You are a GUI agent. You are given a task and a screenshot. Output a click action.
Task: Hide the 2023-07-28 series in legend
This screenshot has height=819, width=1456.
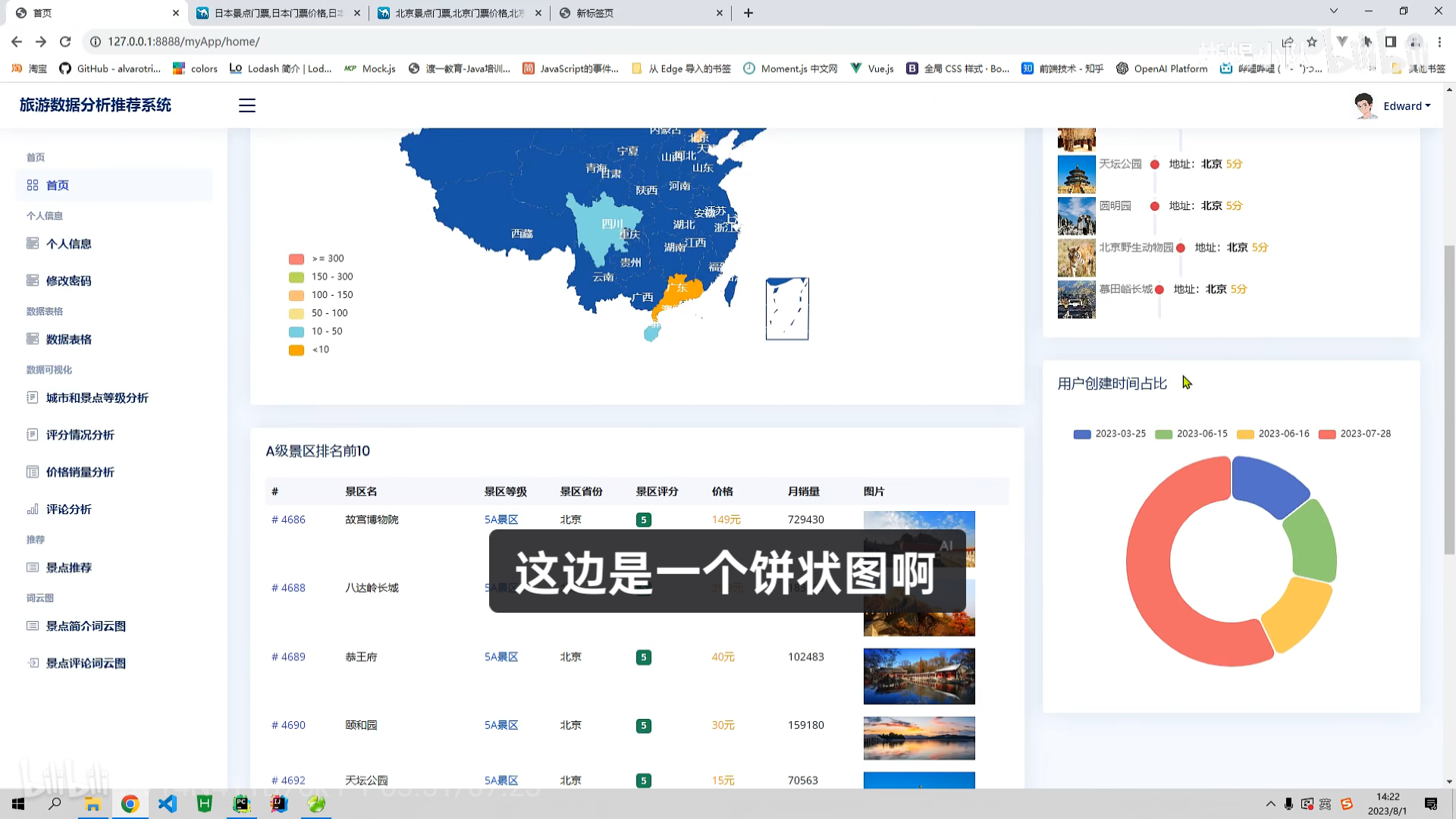[x=1327, y=434]
